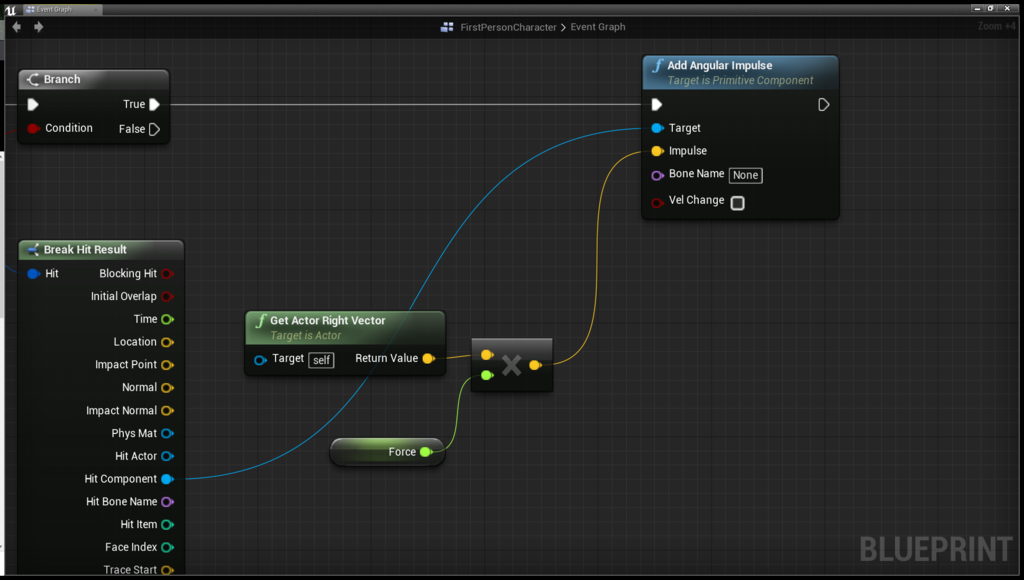Click the Impact Point output pin
The width and height of the screenshot is (1024, 580).
167,365
